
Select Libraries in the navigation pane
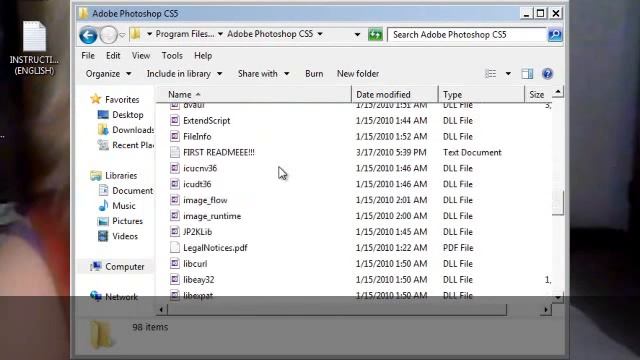click(x=113, y=176)
